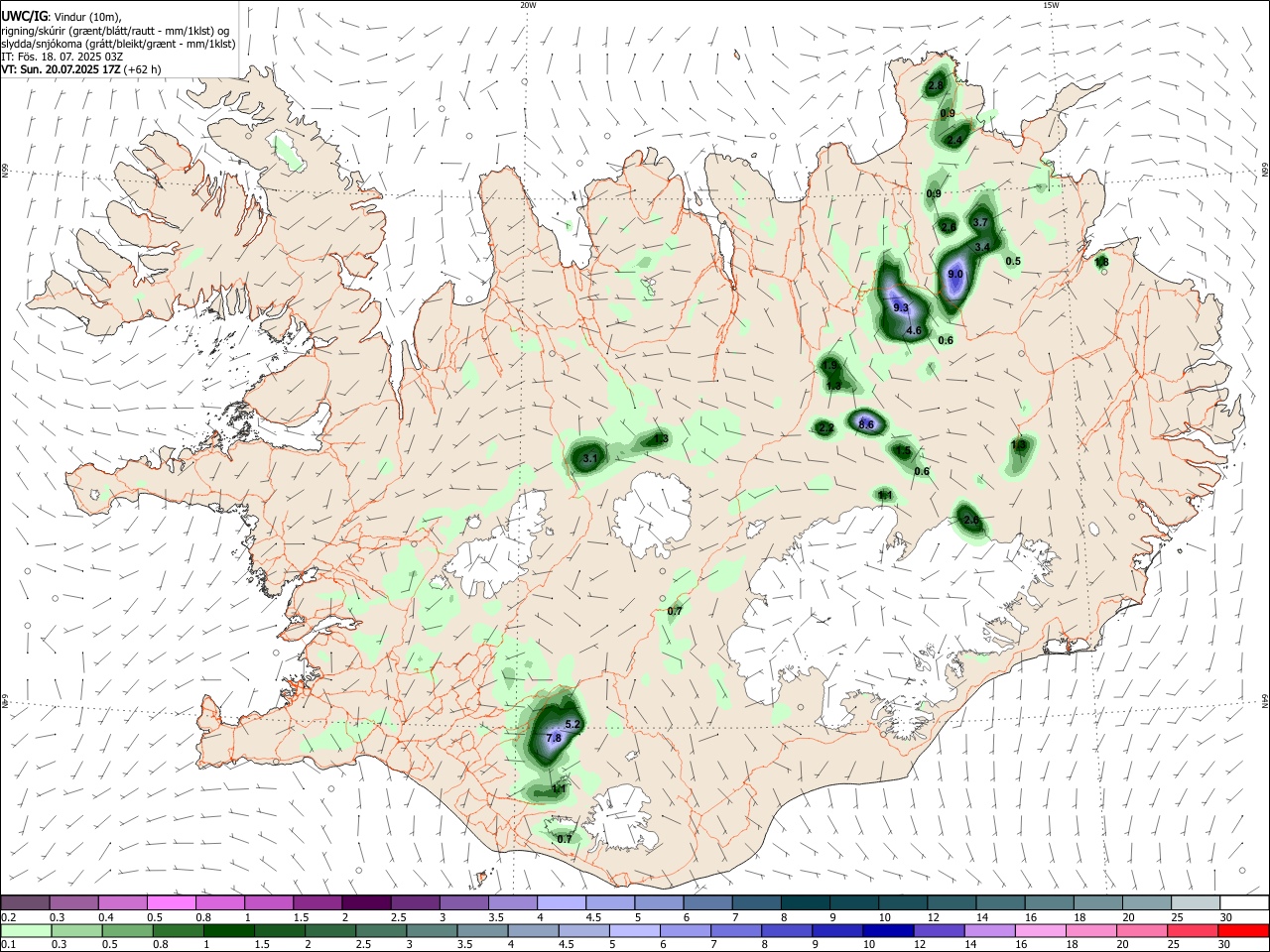Pick the dark teal 8–9 swatch in the upper legend
This screenshot has width=1270, height=952.
(x=807, y=903)
